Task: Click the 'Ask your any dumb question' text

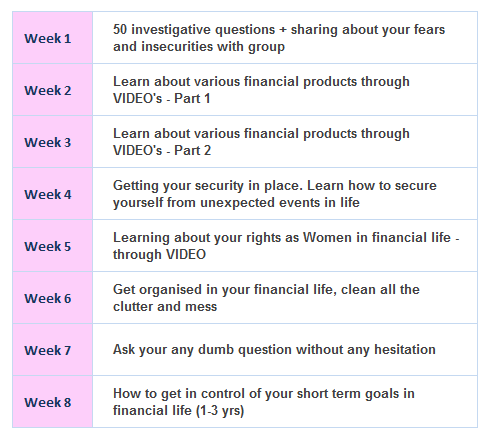Action: click(x=274, y=350)
